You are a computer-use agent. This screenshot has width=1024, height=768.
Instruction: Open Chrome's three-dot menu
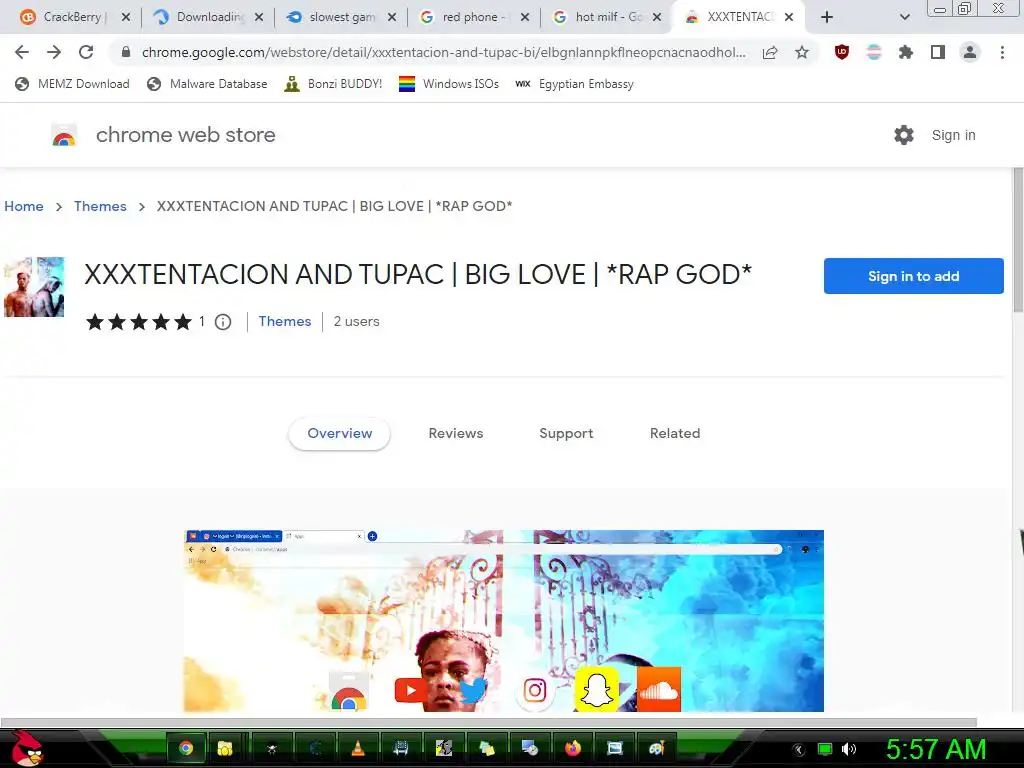point(1002,52)
